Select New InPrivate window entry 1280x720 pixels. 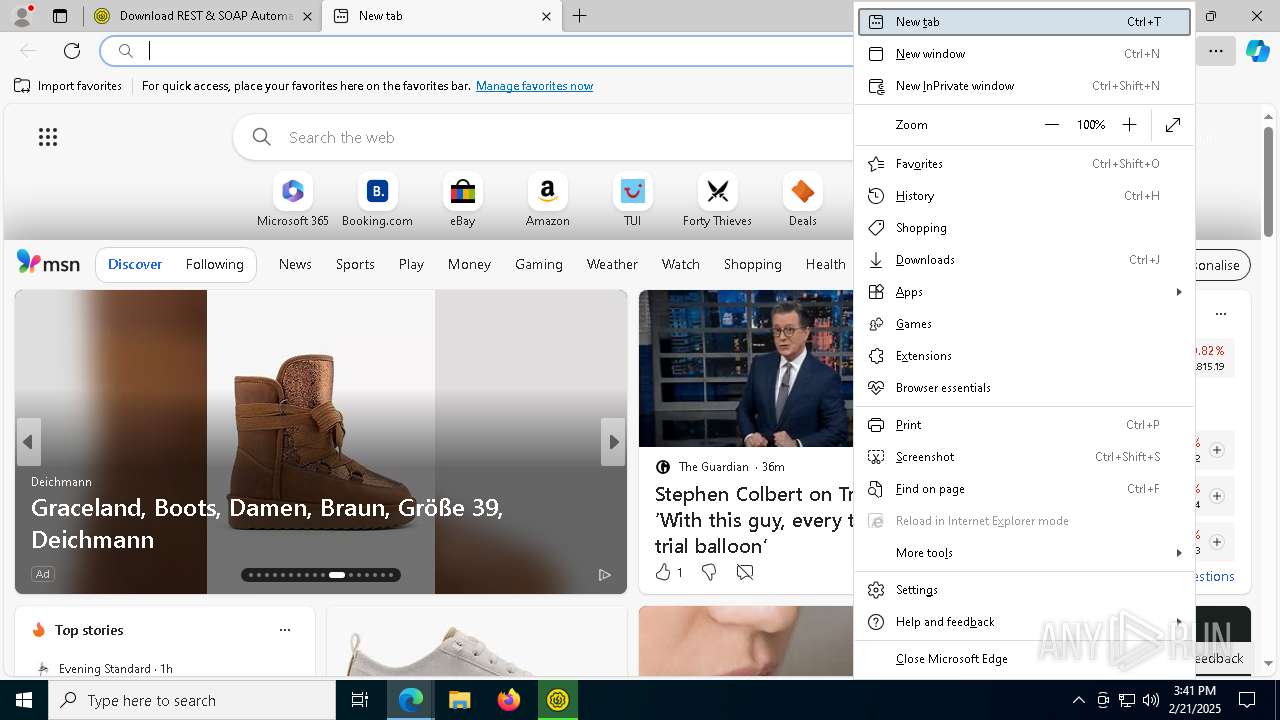pyautogui.click(x=1025, y=86)
